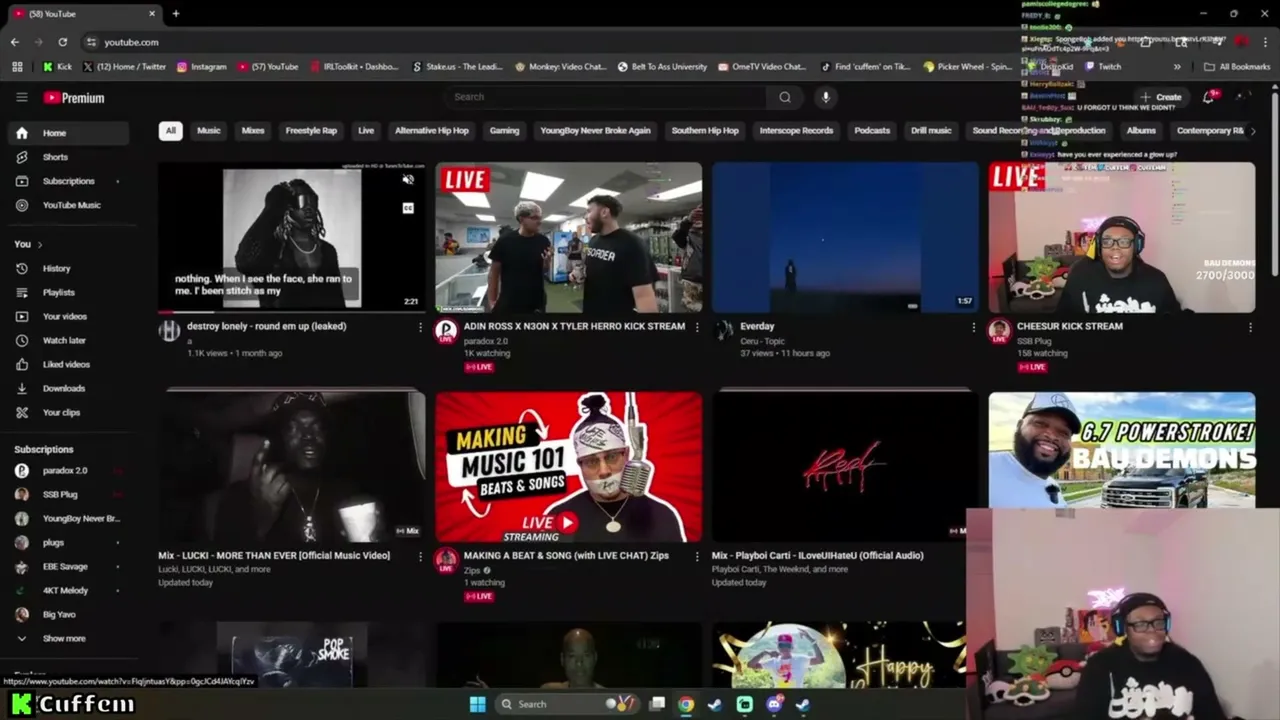
Task: Unmute the destroy lonely video preview
Action: pos(408,180)
